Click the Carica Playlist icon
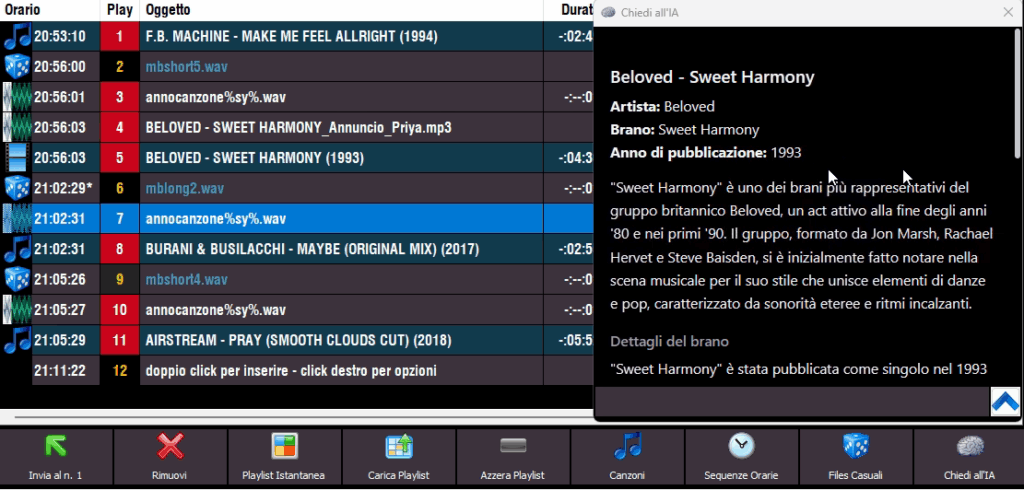Image resolution: width=1024 pixels, height=490 pixels. click(x=399, y=447)
